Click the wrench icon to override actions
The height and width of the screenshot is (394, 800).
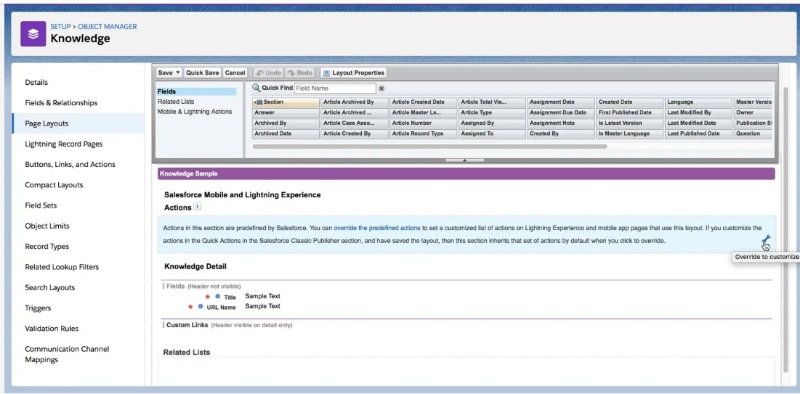point(765,240)
